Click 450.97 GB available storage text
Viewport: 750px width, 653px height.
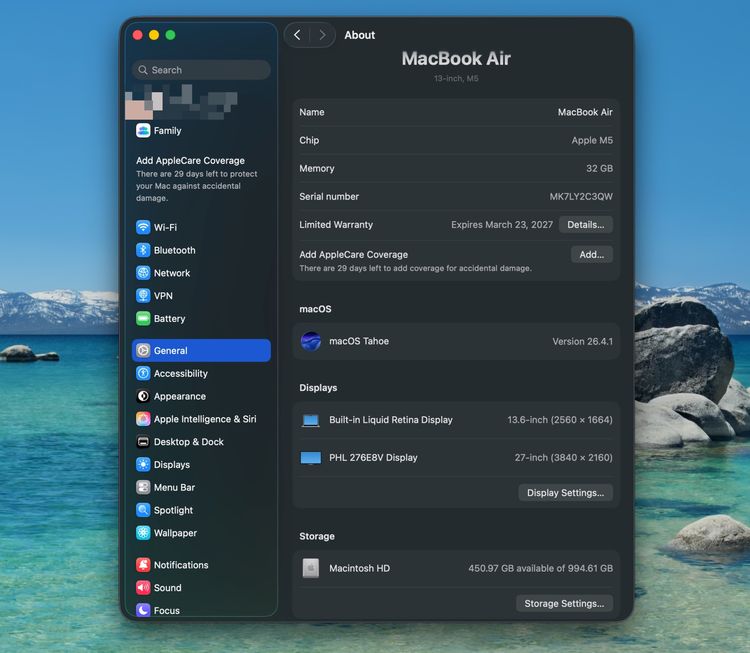(540, 568)
